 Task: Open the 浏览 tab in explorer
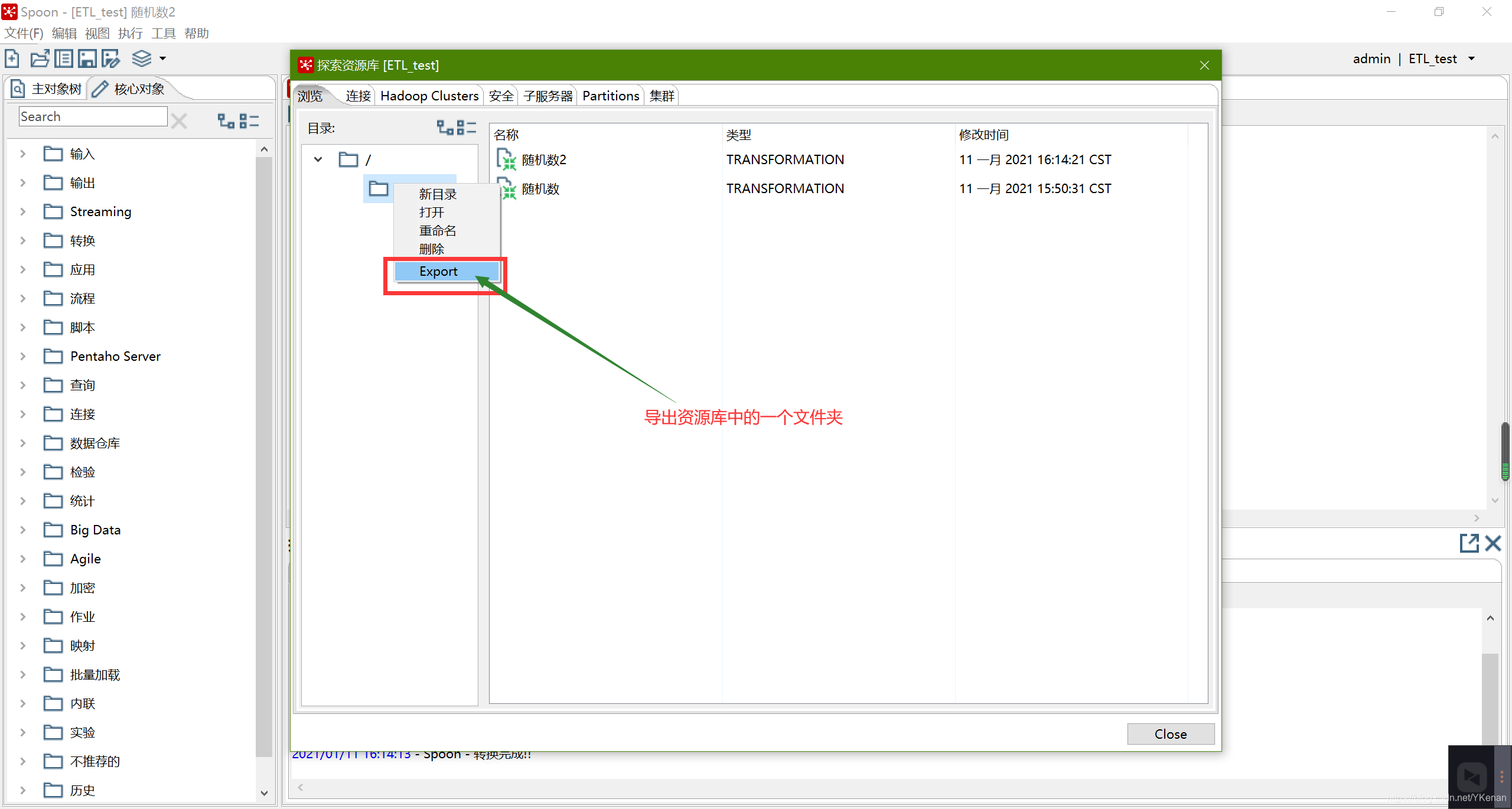pyautogui.click(x=310, y=96)
